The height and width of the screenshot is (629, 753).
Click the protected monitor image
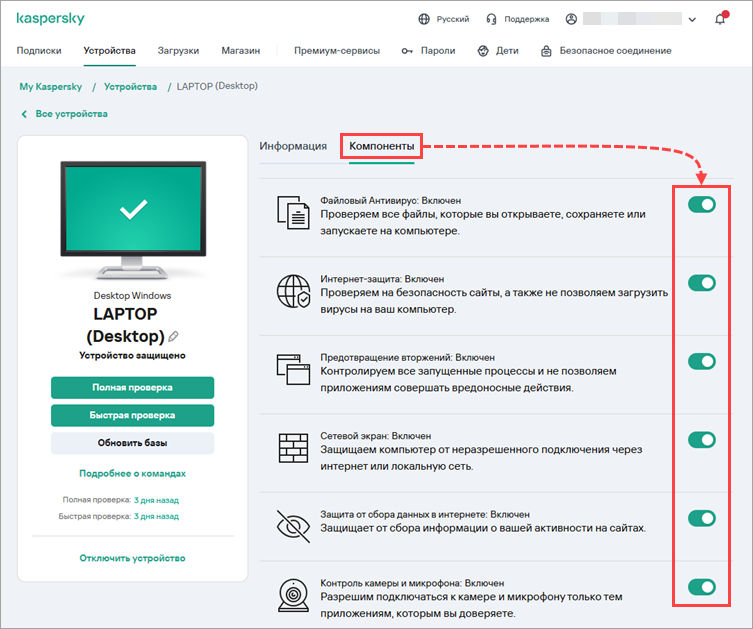point(133,220)
